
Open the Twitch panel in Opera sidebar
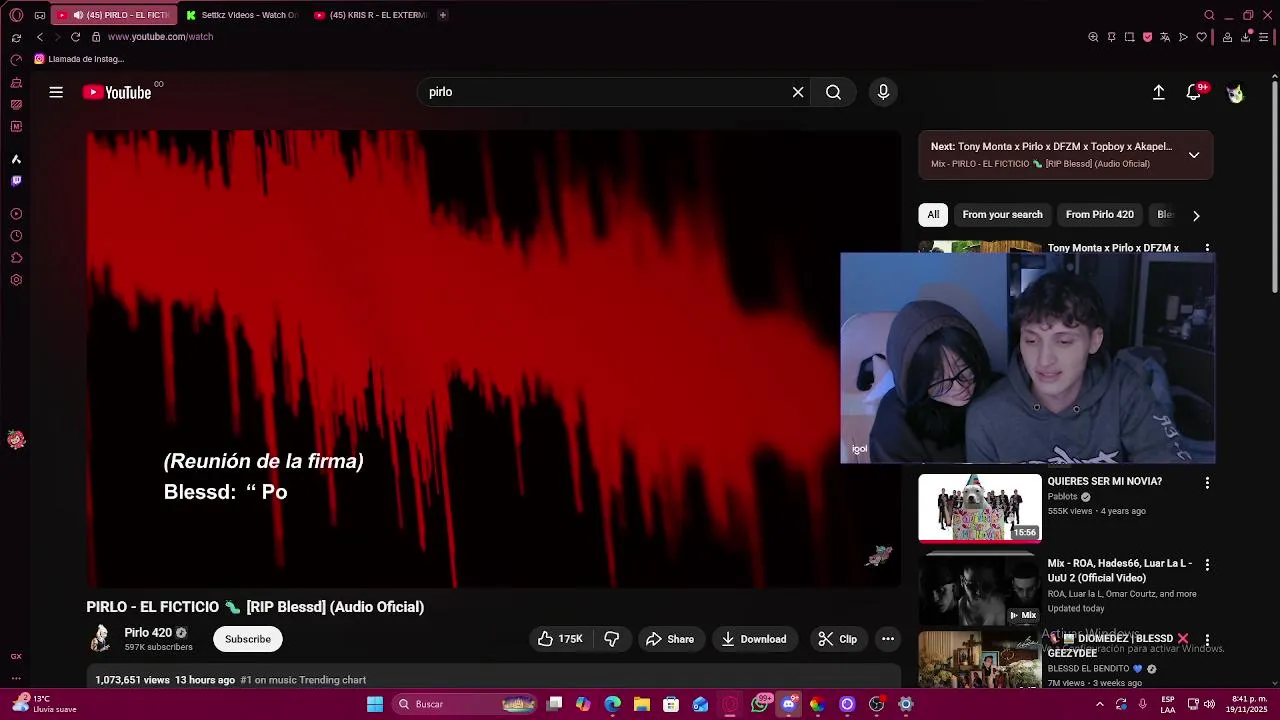point(16,181)
